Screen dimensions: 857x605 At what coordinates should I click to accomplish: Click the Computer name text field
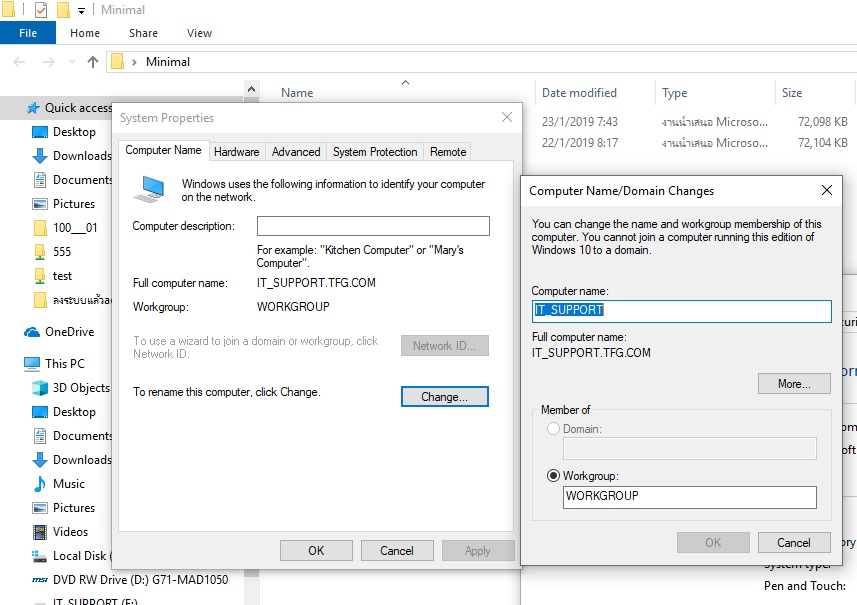point(682,310)
